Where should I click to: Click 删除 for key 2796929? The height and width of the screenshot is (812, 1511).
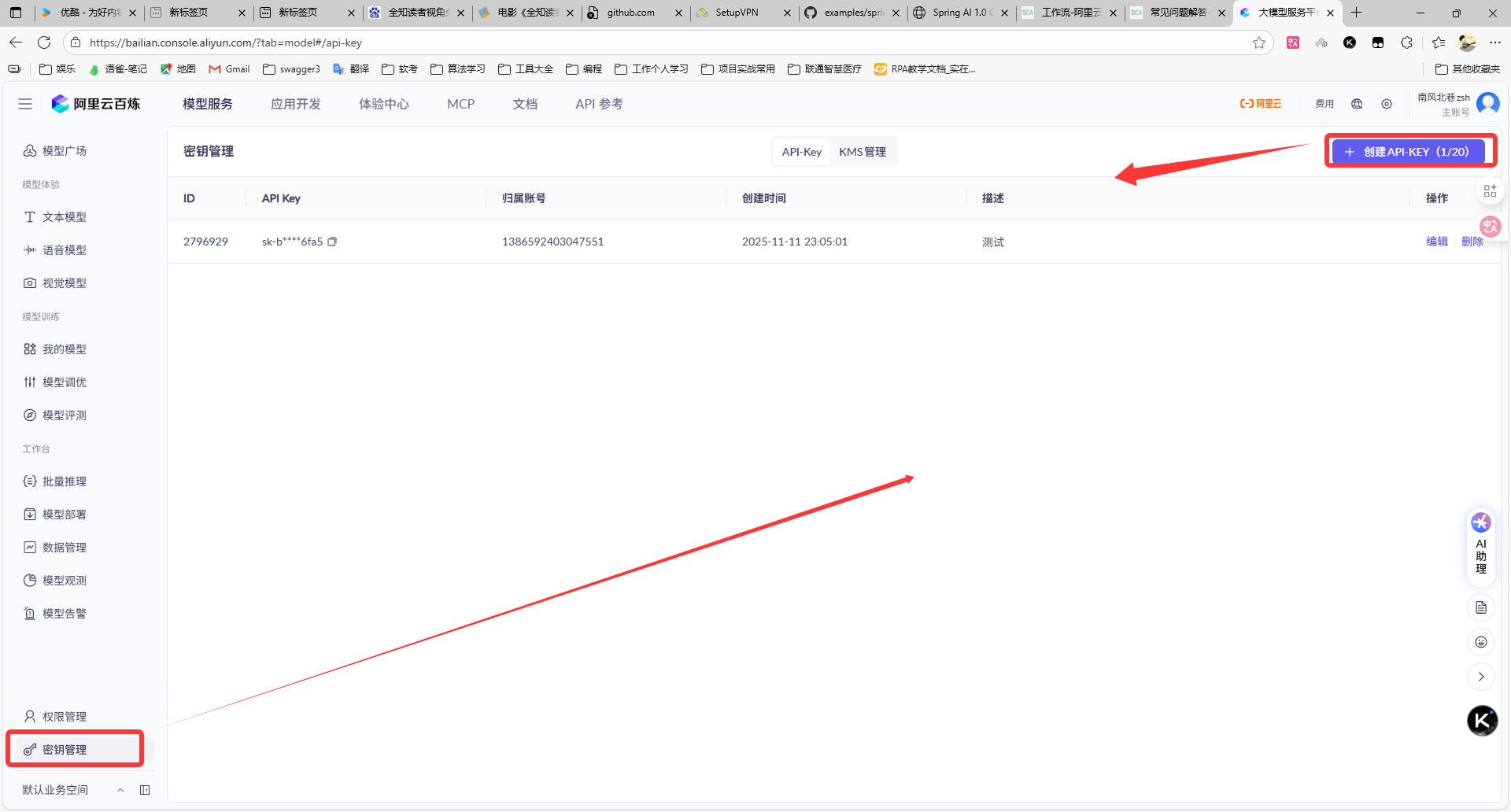tap(1472, 242)
